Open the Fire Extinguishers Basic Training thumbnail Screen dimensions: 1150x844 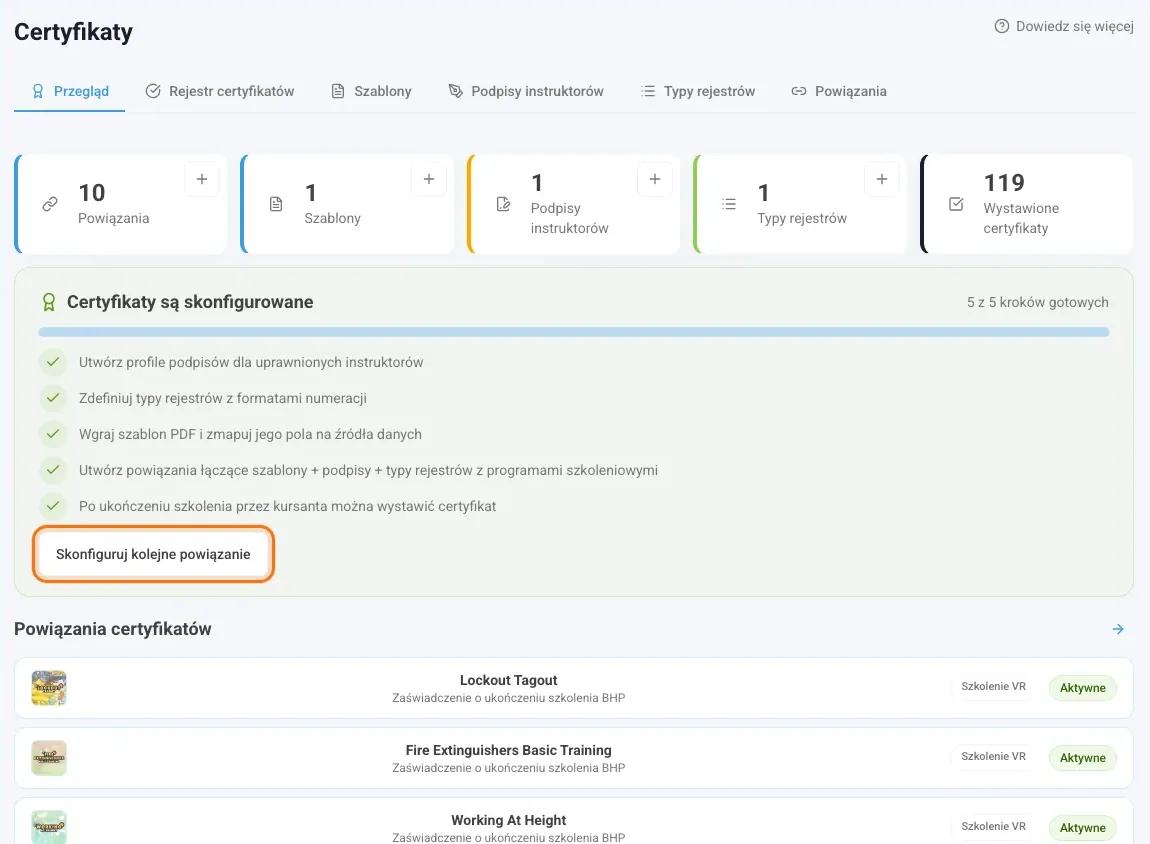(49, 758)
